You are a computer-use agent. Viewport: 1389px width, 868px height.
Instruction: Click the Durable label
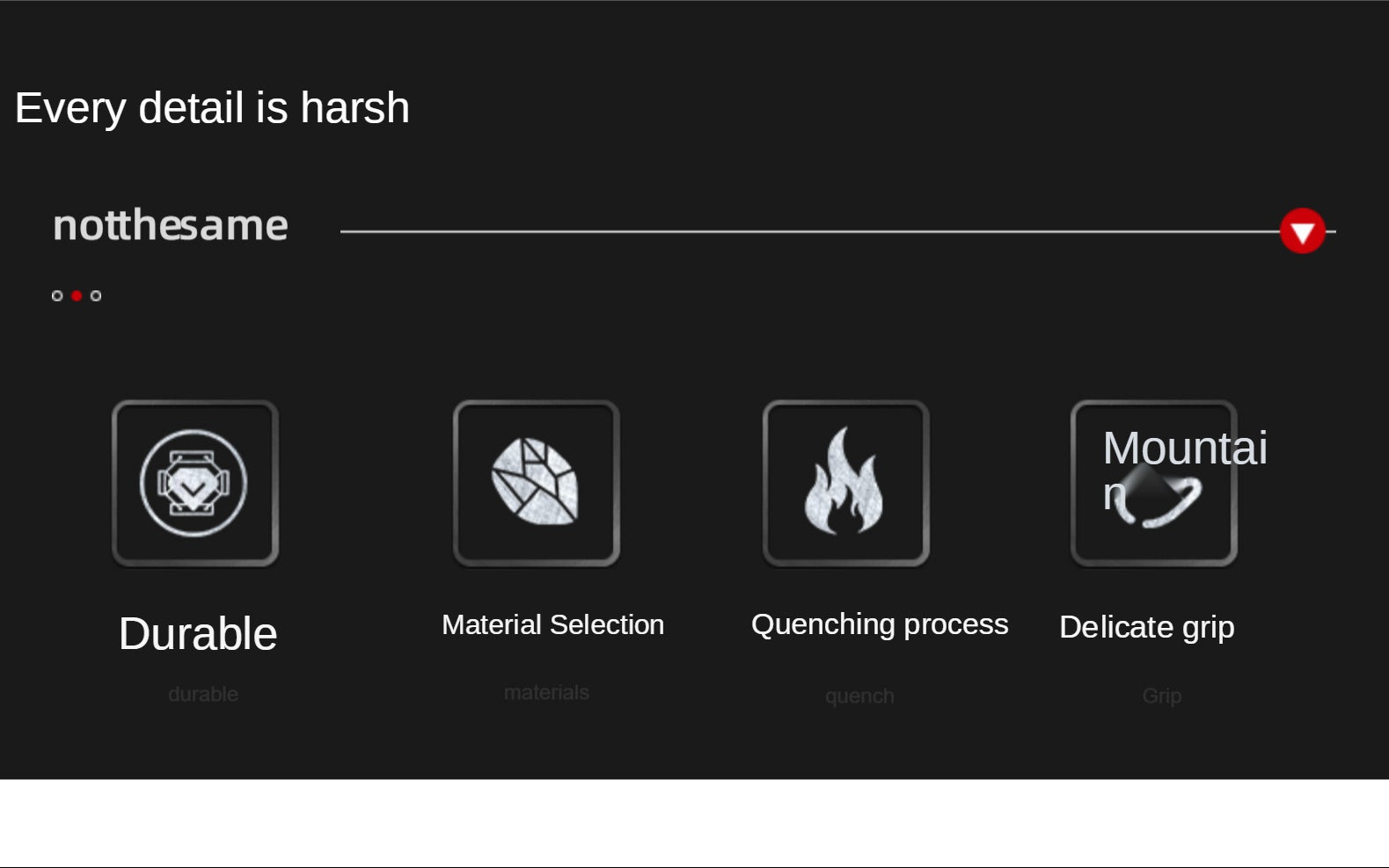[198, 634]
